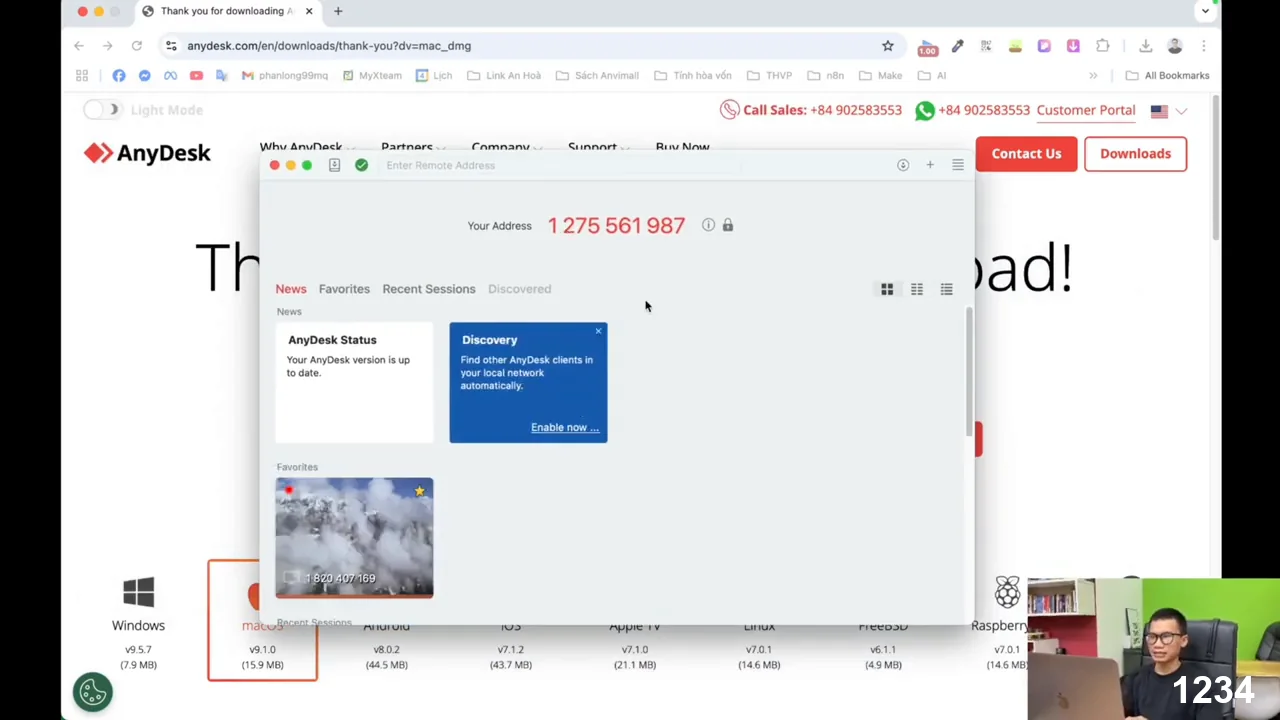Click the browser address bar URL

tap(329, 46)
